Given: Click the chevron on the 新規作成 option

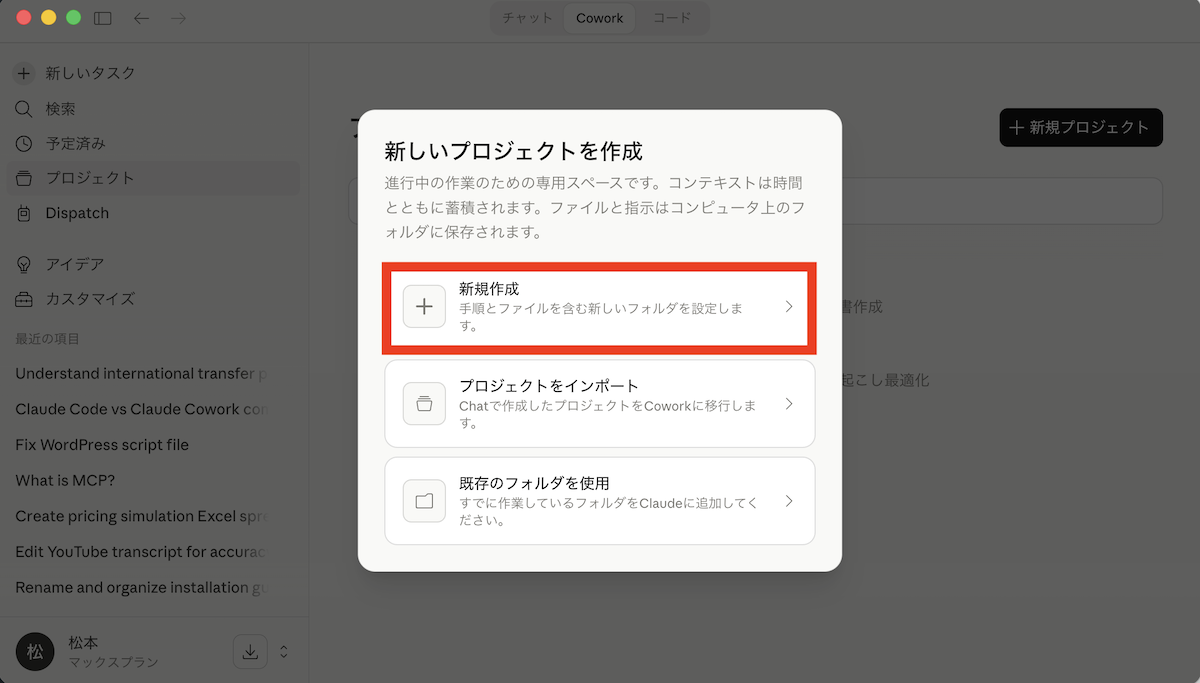Looking at the screenshot, I should tap(788, 307).
